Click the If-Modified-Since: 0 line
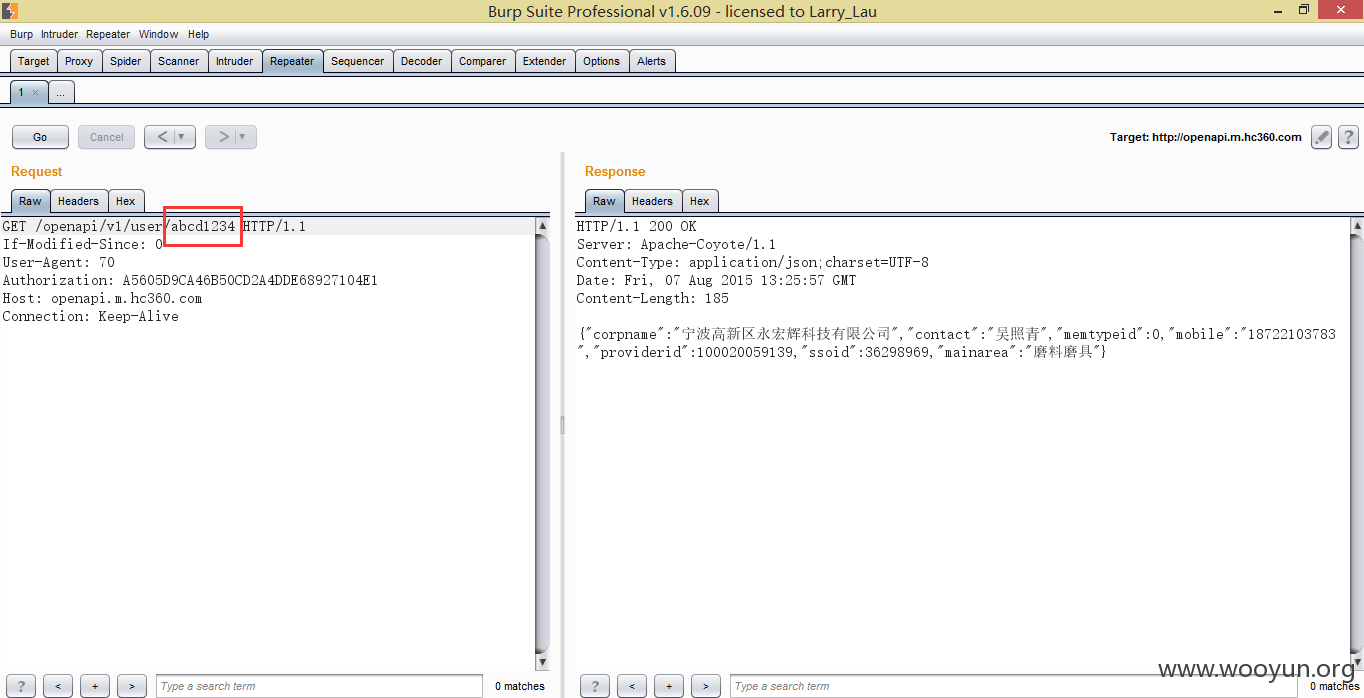The width and height of the screenshot is (1364, 698). tap(82, 245)
